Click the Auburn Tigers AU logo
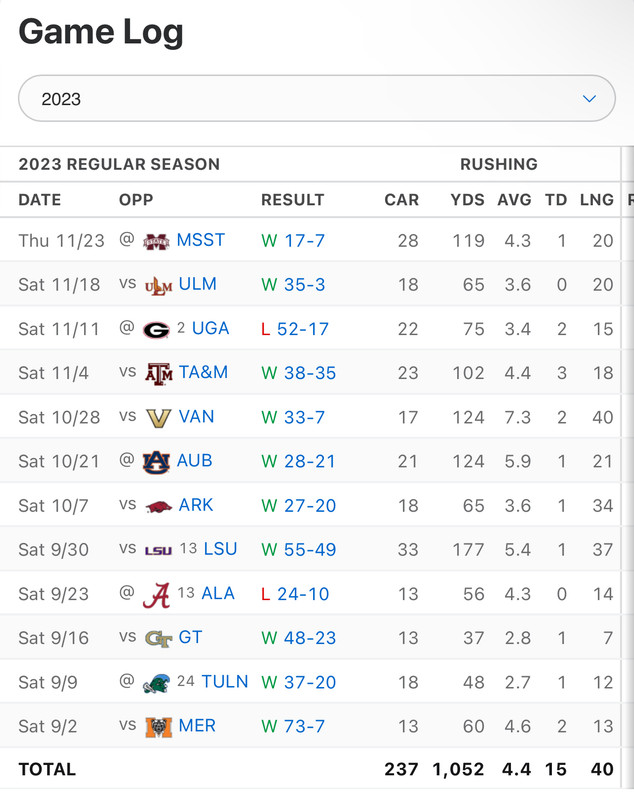Image resolution: width=634 pixels, height=800 pixels. point(156,461)
